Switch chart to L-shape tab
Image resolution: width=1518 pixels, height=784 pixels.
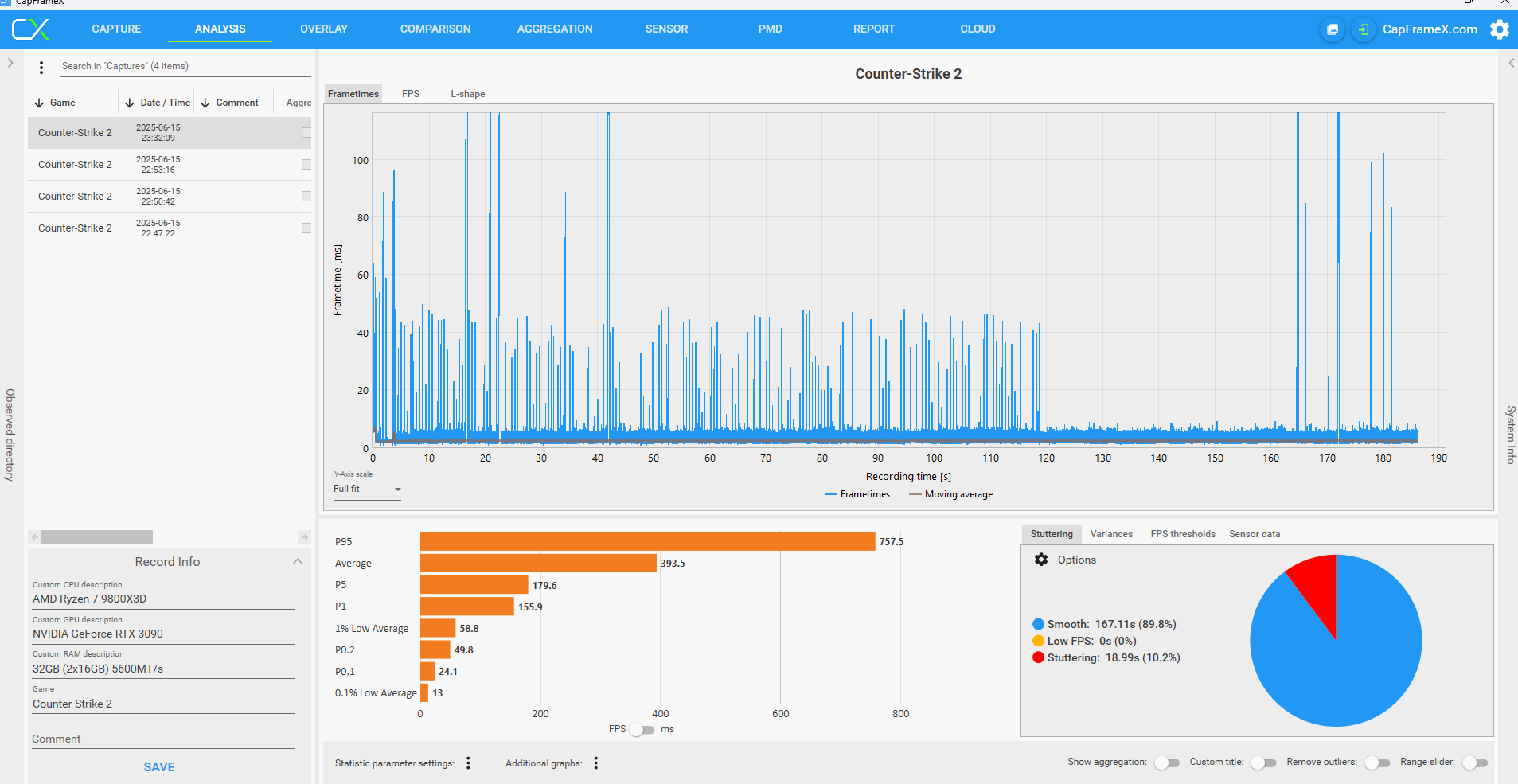click(468, 94)
